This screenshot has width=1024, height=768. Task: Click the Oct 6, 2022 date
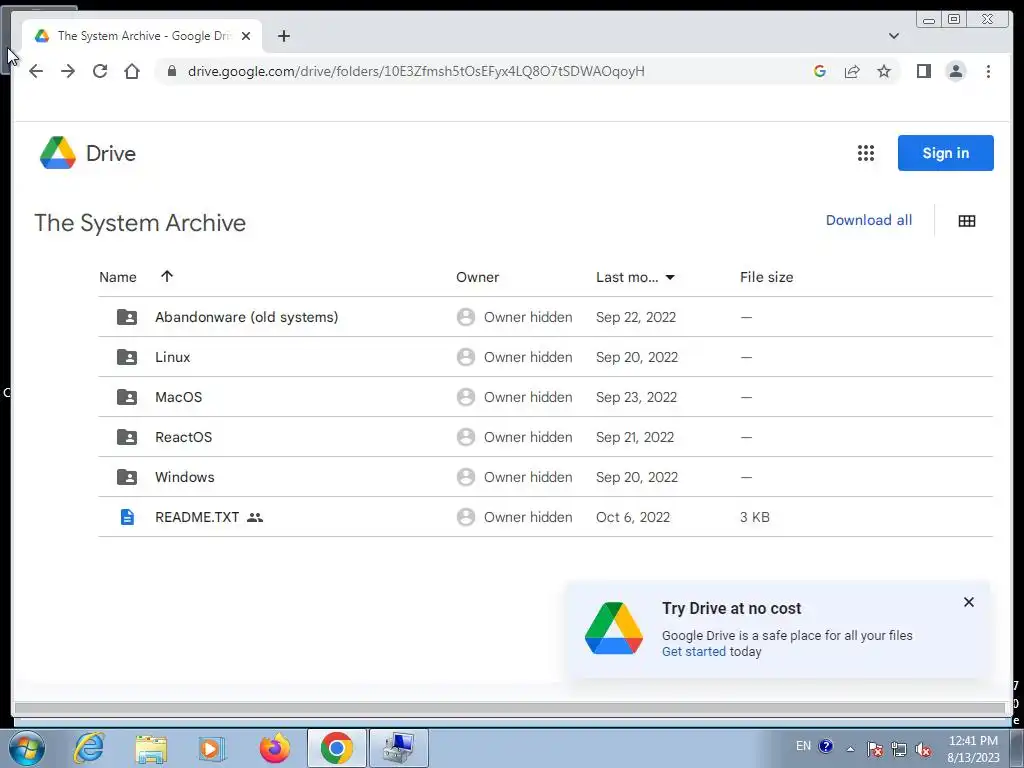[x=633, y=517]
